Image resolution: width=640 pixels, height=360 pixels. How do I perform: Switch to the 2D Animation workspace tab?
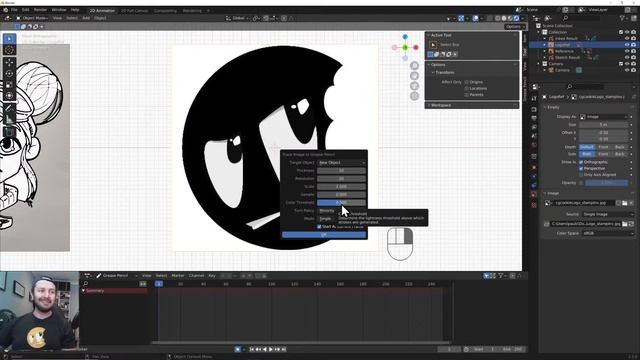tap(102, 11)
